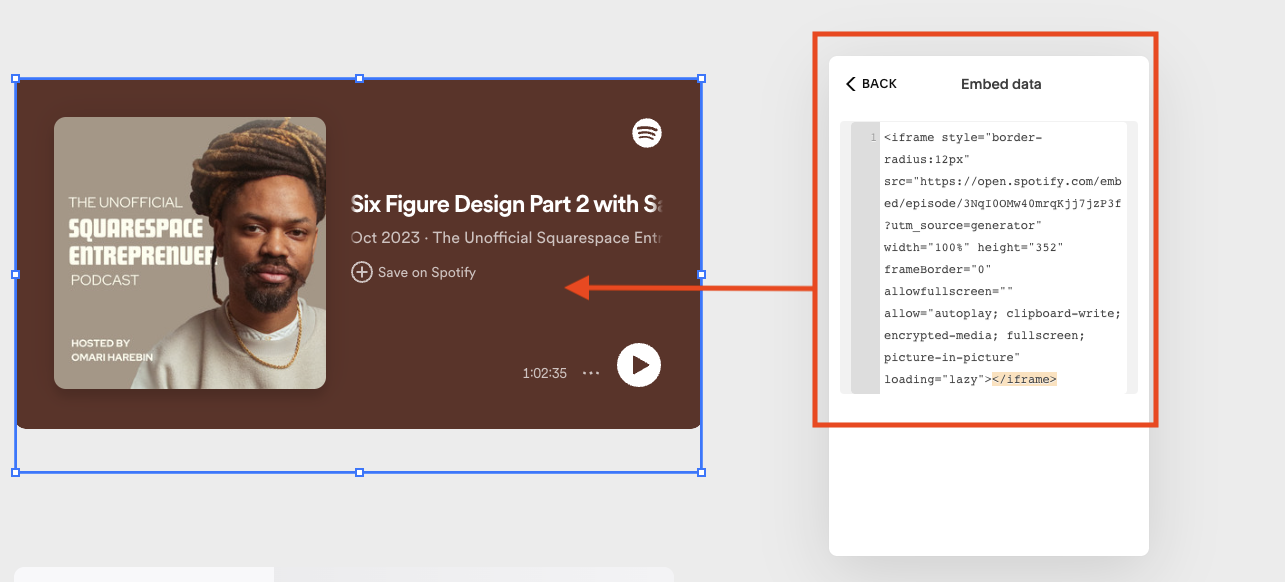The height and width of the screenshot is (582, 1285).
Task: Click inside the embed code editor field
Action: [x=989, y=258]
